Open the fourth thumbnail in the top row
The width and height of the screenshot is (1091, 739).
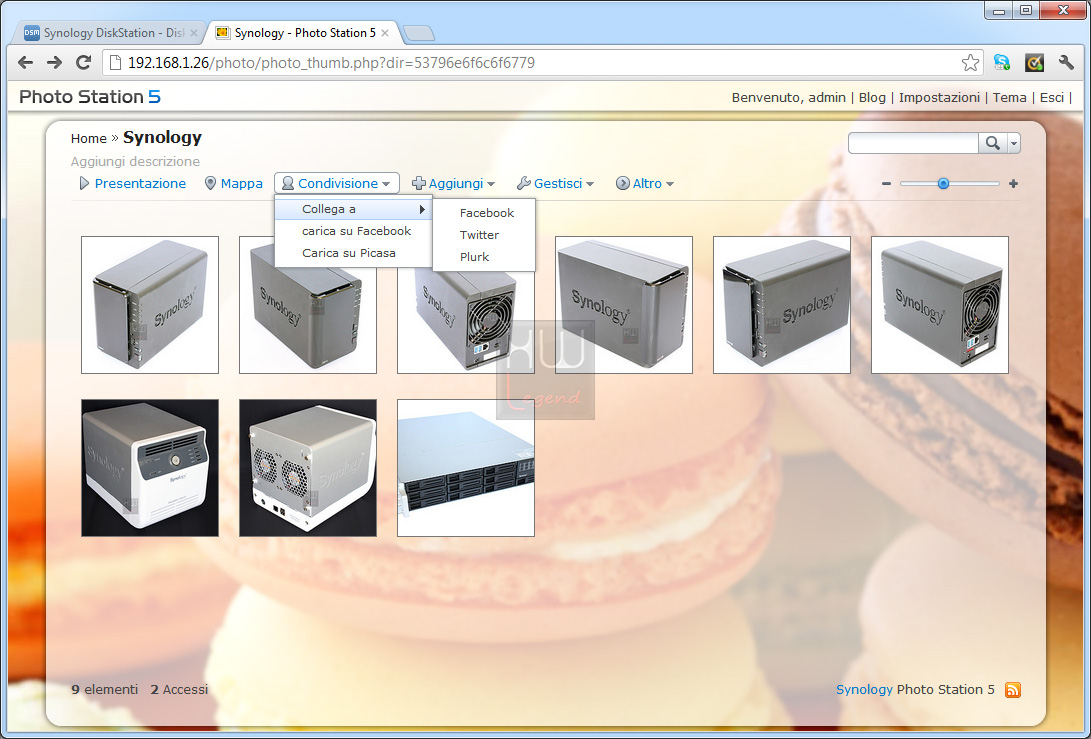pyautogui.click(x=623, y=305)
